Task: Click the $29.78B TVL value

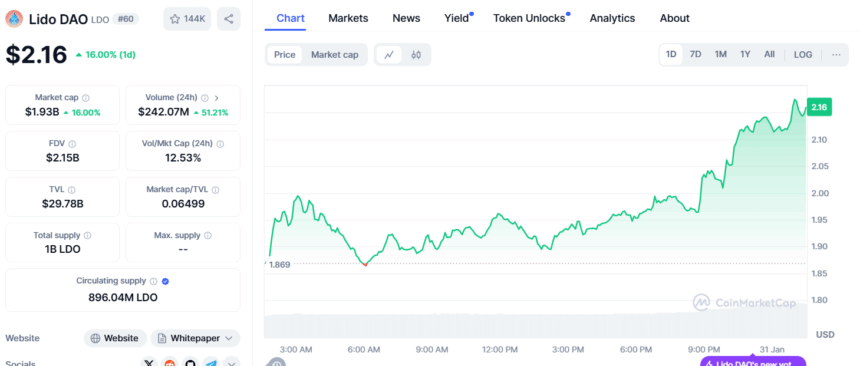Action: point(63,204)
